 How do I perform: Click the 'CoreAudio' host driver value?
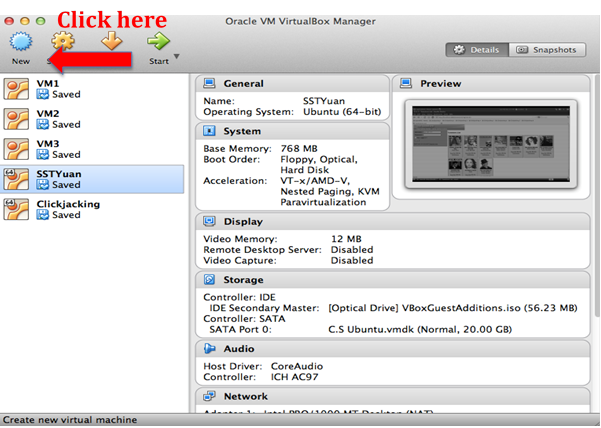coord(297,366)
